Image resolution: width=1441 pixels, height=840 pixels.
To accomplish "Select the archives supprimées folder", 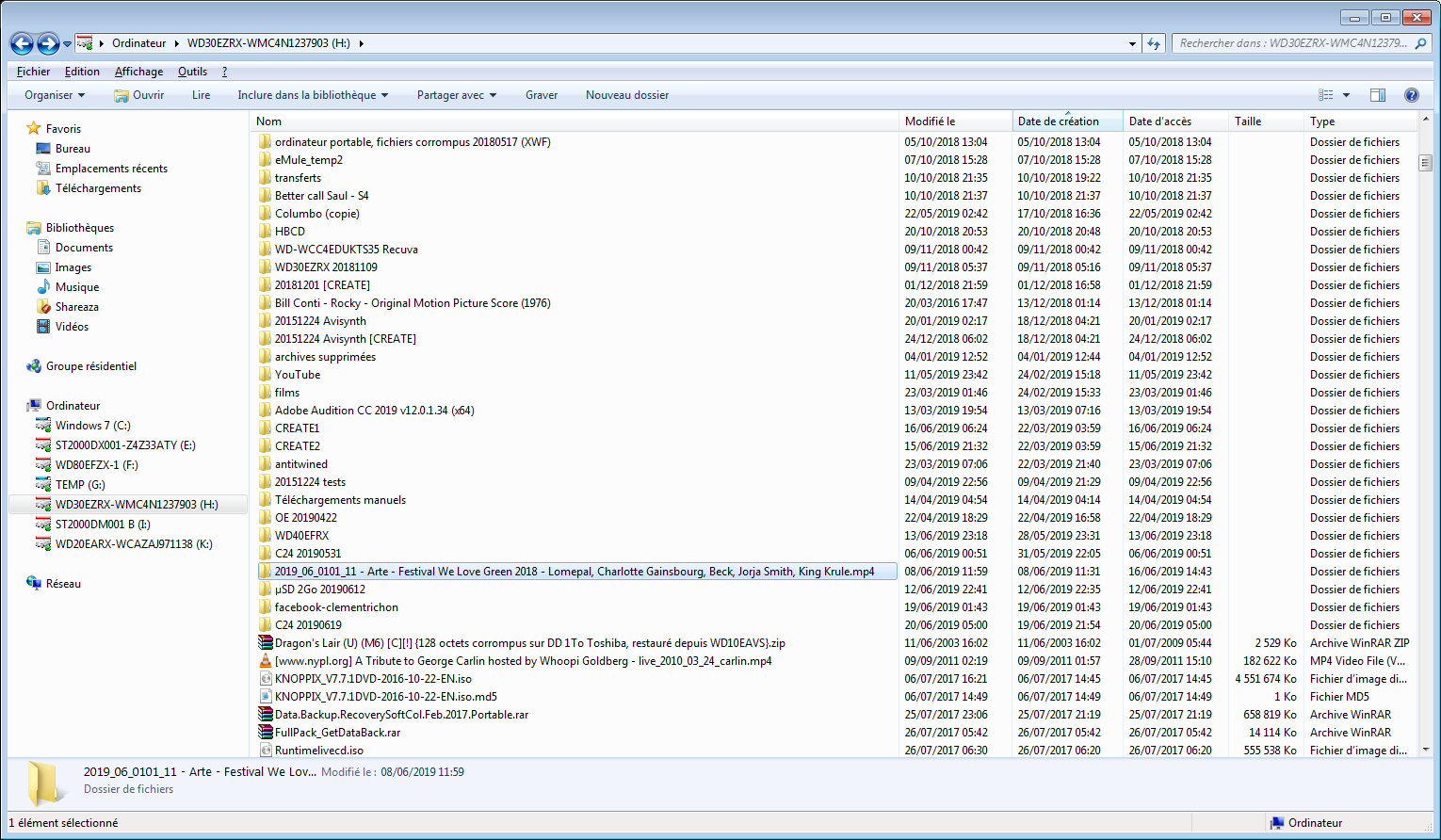I will pos(325,357).
